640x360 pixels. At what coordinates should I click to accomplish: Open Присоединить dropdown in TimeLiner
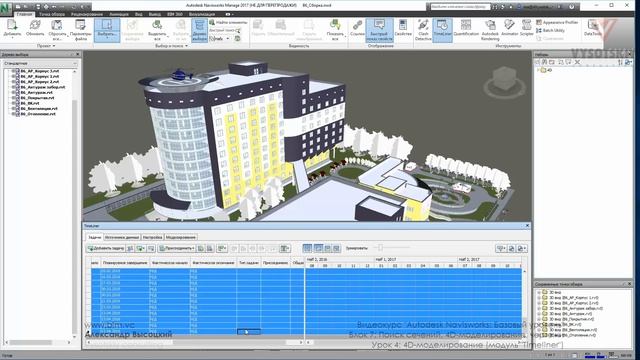pyautogui.click(x=177, y=248)
